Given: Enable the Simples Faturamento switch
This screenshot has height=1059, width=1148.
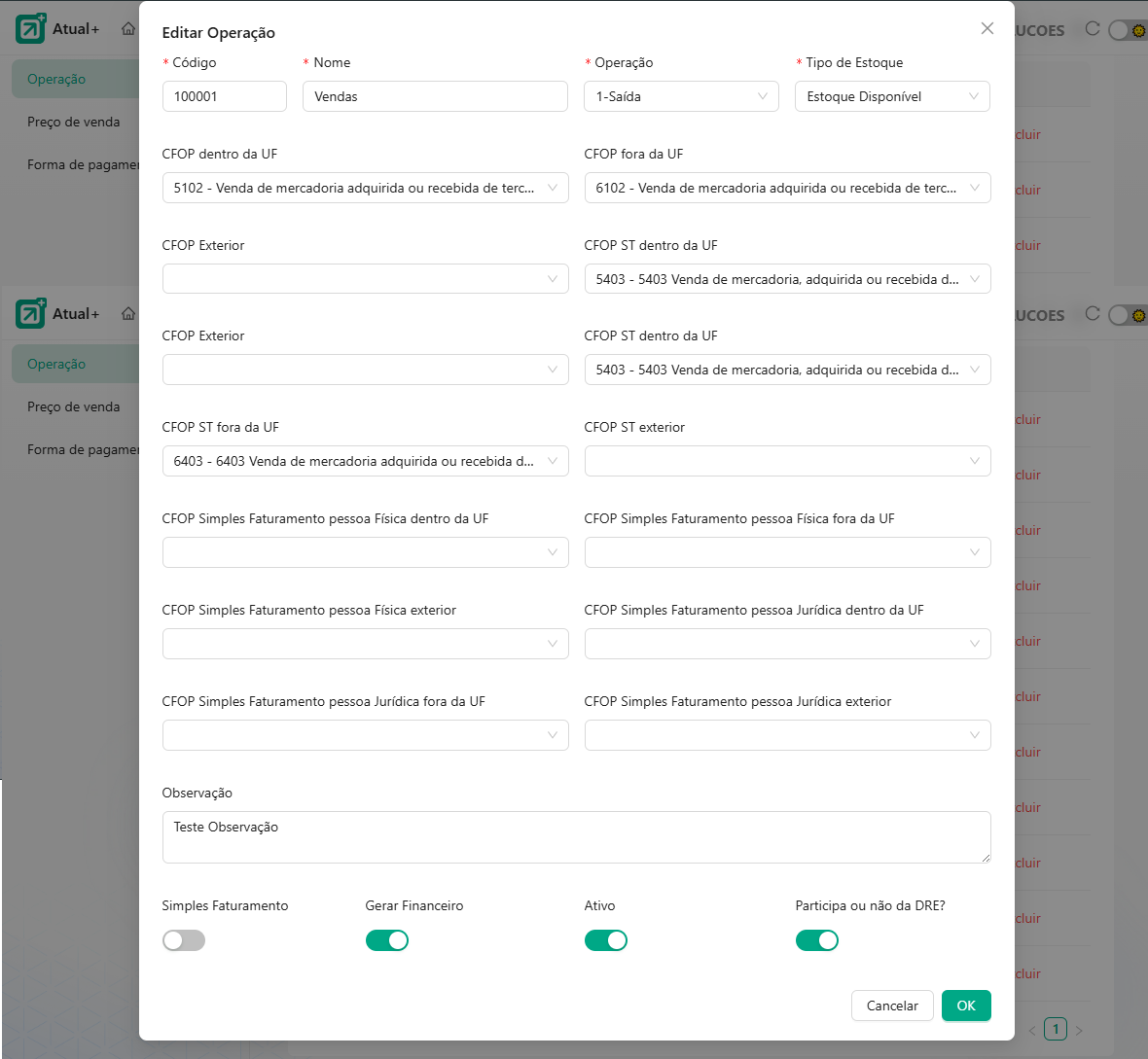Looking at the screenshot, I should (x=184, y=940).
